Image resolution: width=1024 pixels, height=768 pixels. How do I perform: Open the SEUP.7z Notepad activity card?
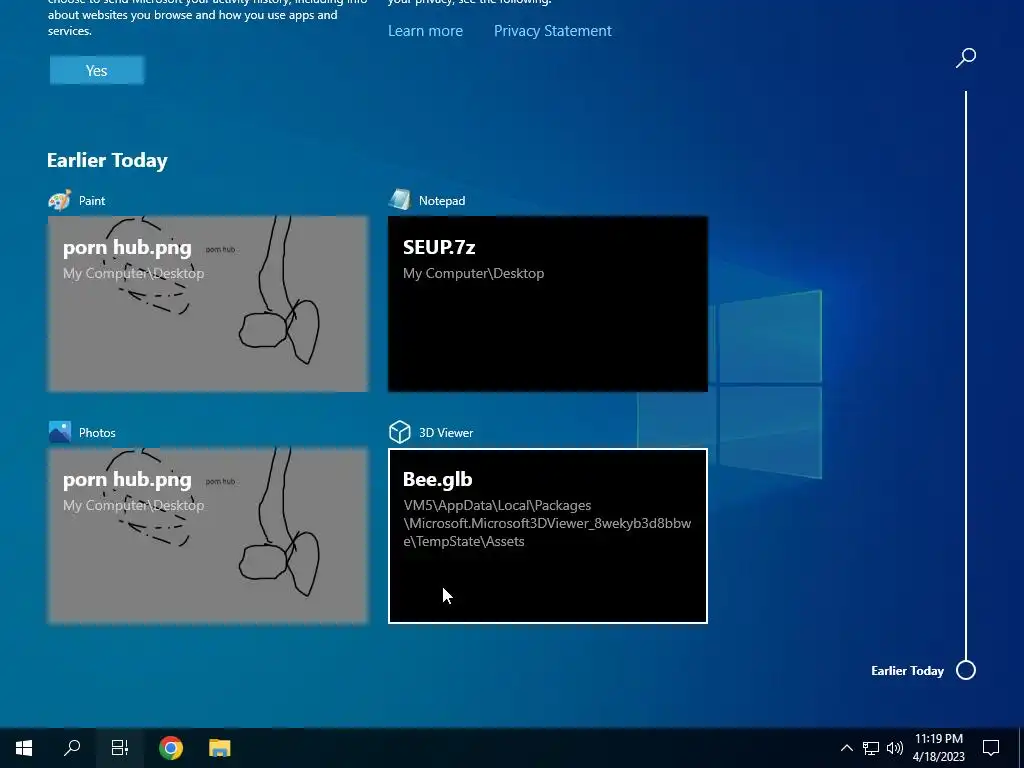point(548,304)
